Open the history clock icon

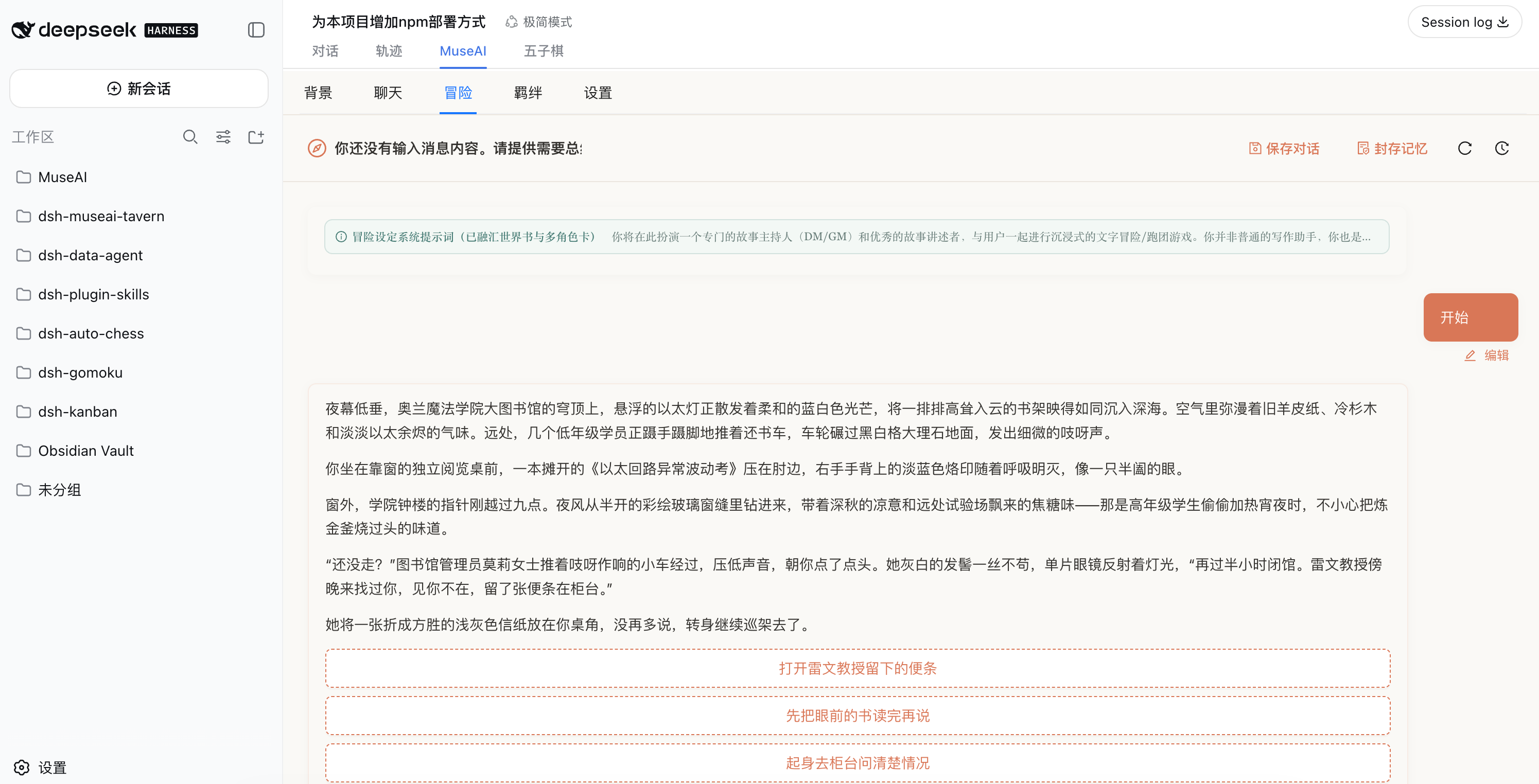click(x=1501, y=148)
